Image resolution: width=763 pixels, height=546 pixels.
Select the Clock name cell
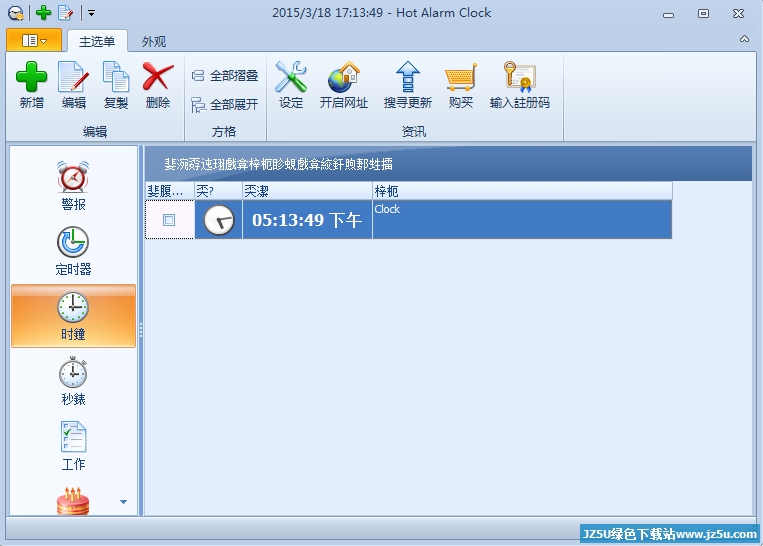point(522,220)
